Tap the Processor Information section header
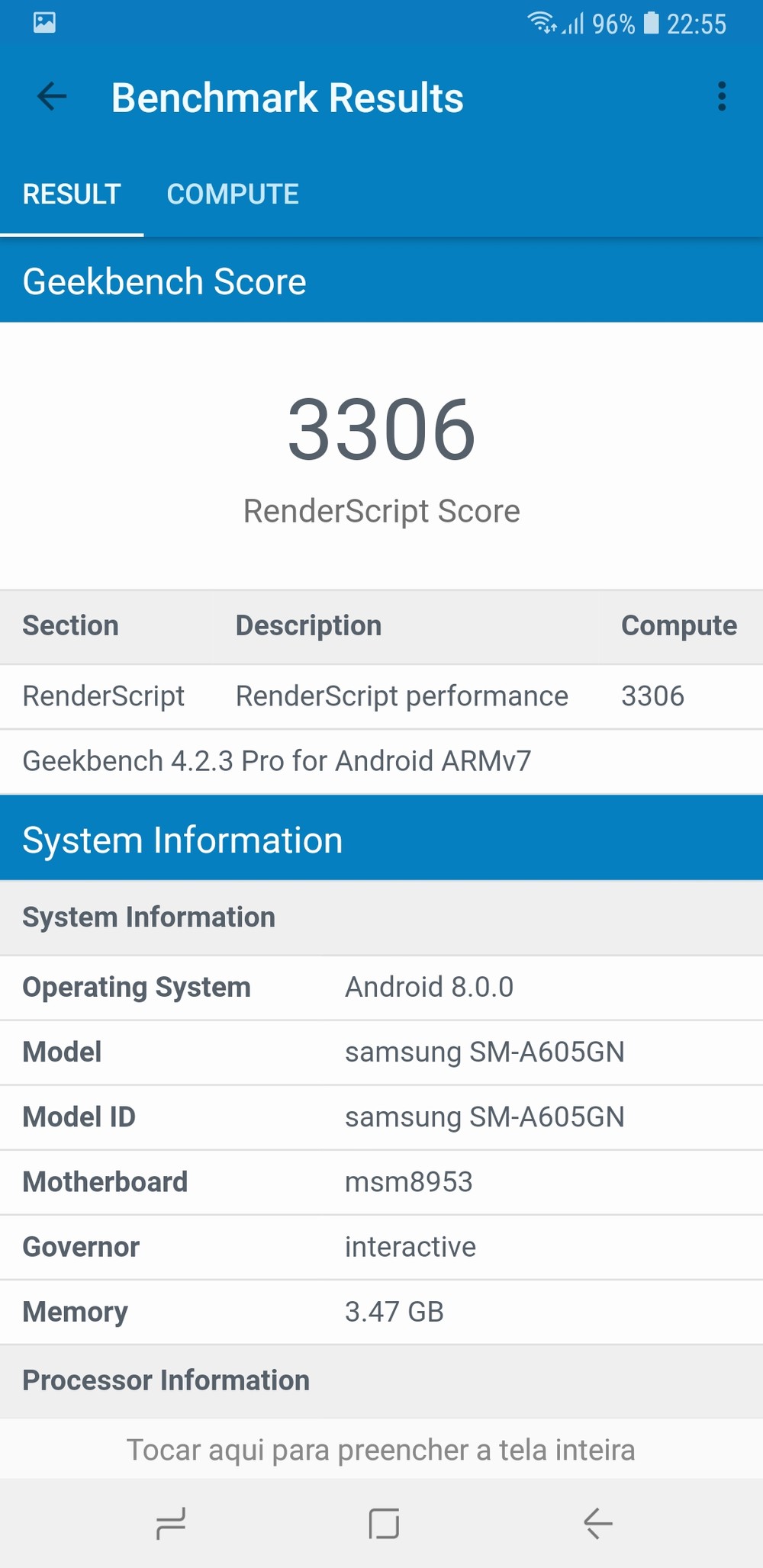Image resolution: width=763 pixels, height=1568 pixels. coord(166,1380)
